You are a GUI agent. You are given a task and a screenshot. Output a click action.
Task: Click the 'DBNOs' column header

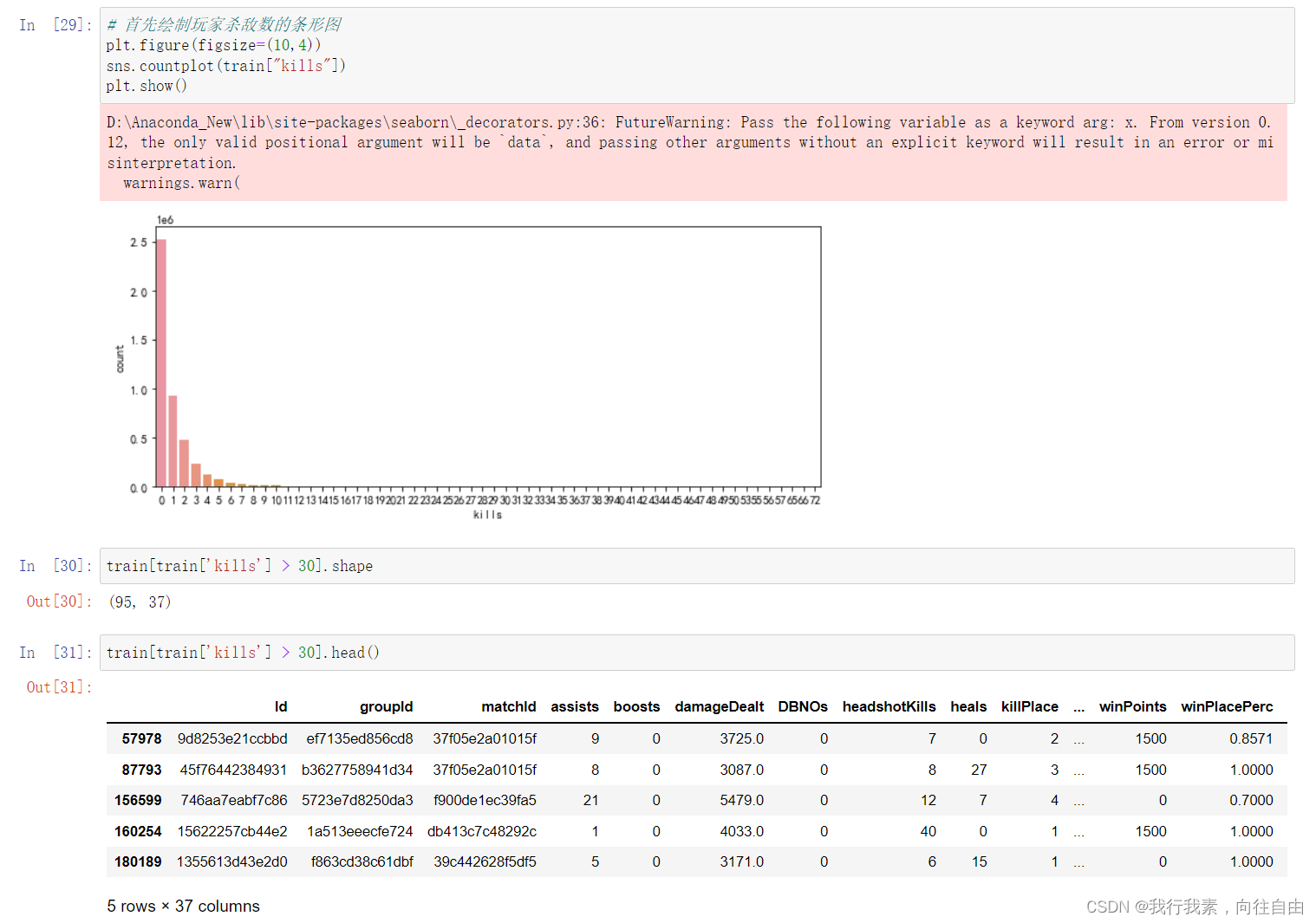point(803,707)
